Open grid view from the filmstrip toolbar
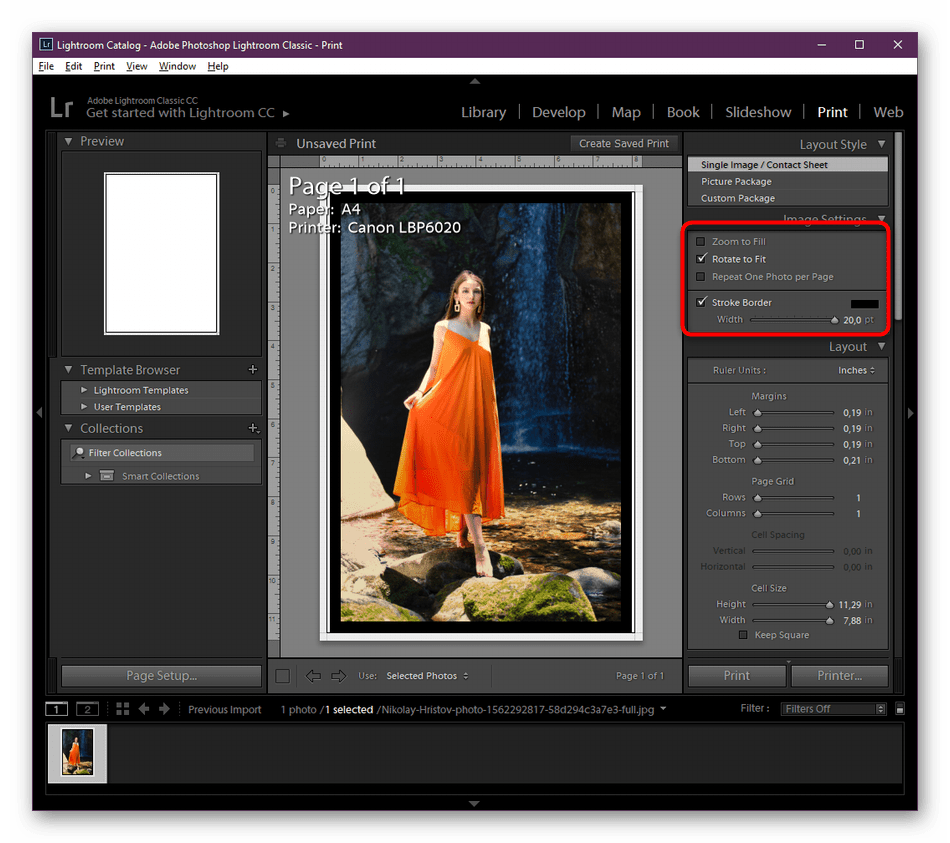 (122, 709)
